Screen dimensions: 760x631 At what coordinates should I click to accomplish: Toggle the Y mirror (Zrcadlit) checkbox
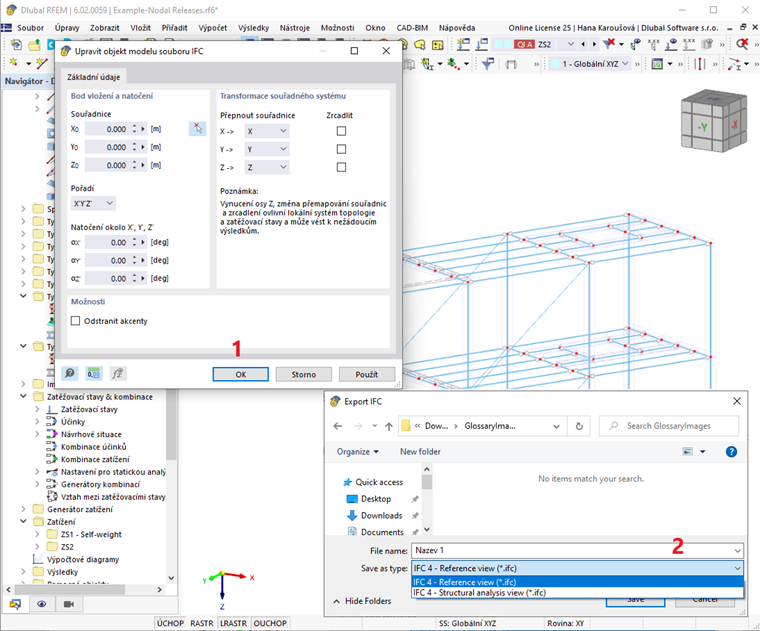point(341,149)
